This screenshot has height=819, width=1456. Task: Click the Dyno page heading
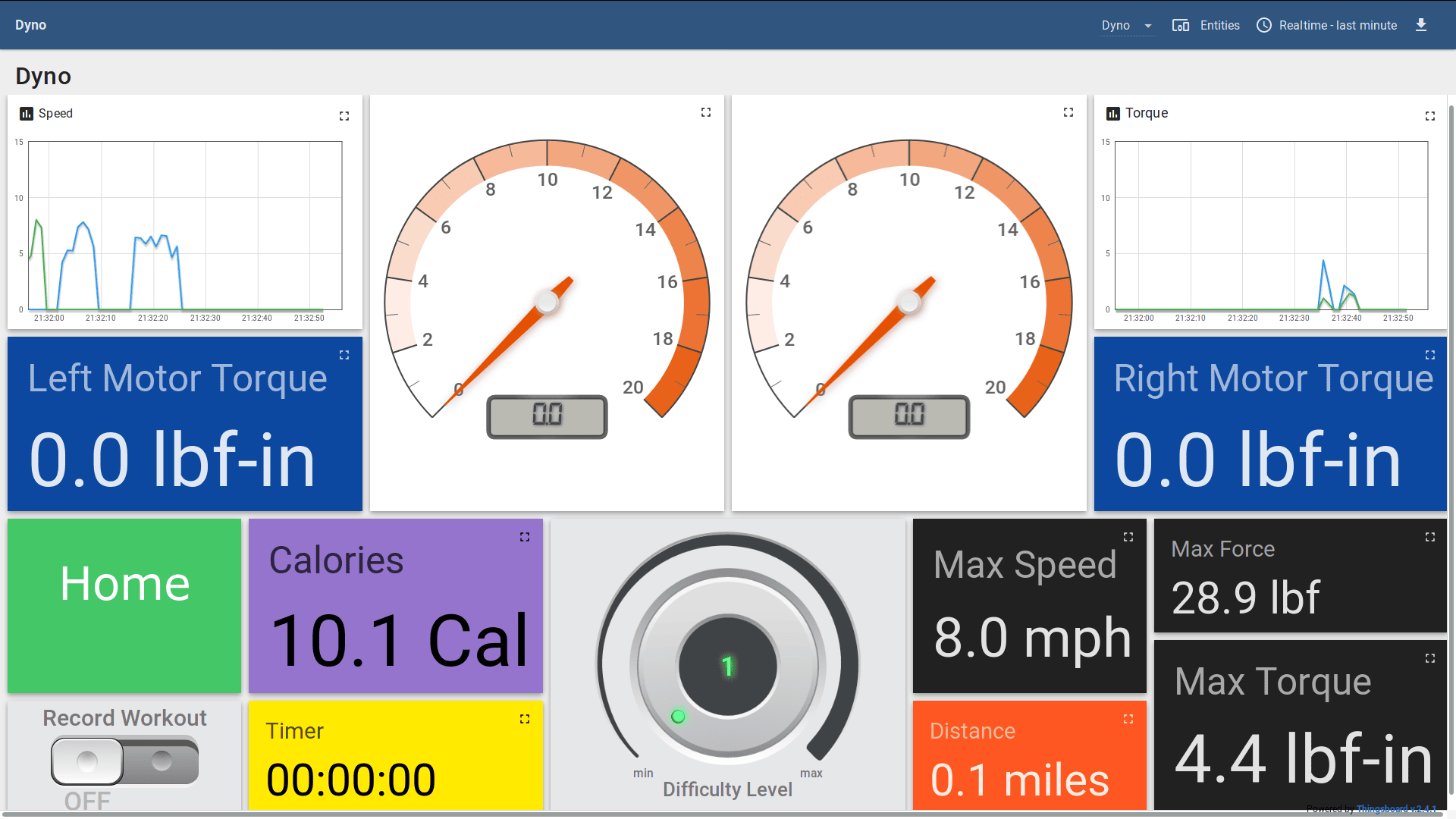coord(43,76)
